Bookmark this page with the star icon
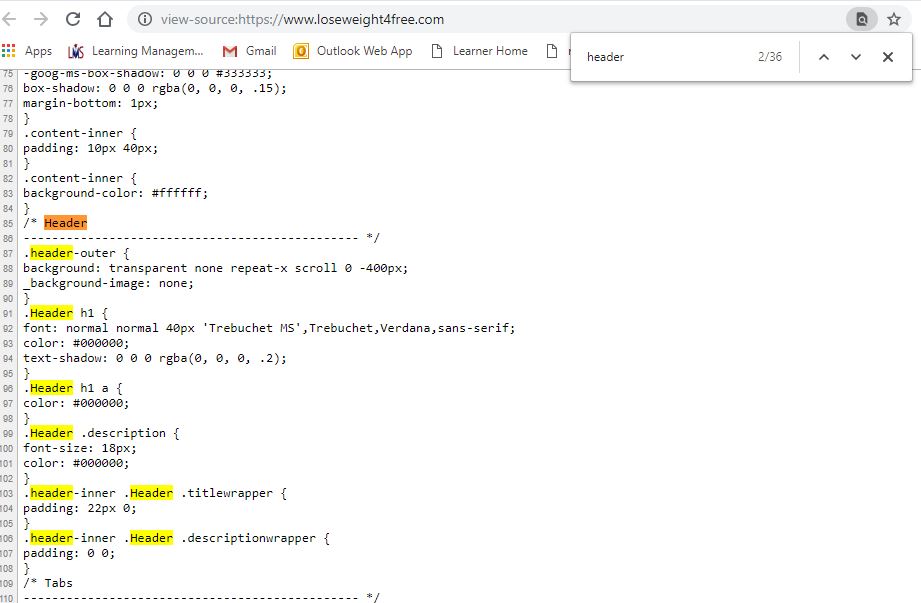 [894, 19]
